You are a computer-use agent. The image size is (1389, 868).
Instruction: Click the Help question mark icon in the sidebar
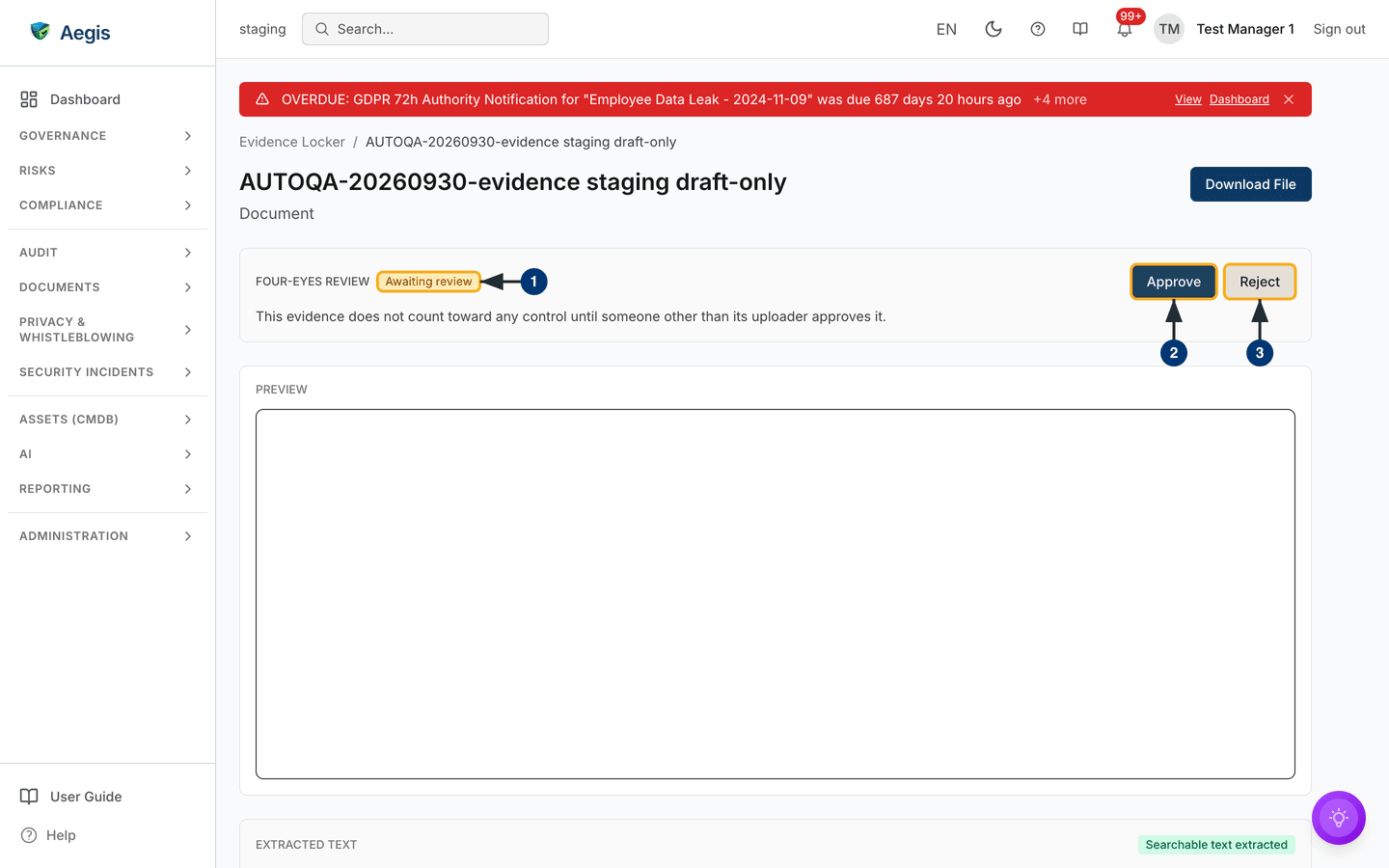pos(29,835)
